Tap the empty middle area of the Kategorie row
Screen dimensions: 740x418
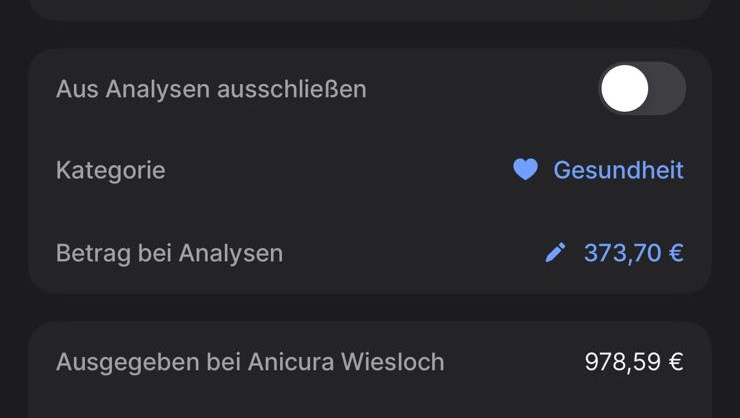tap(339, 170)
